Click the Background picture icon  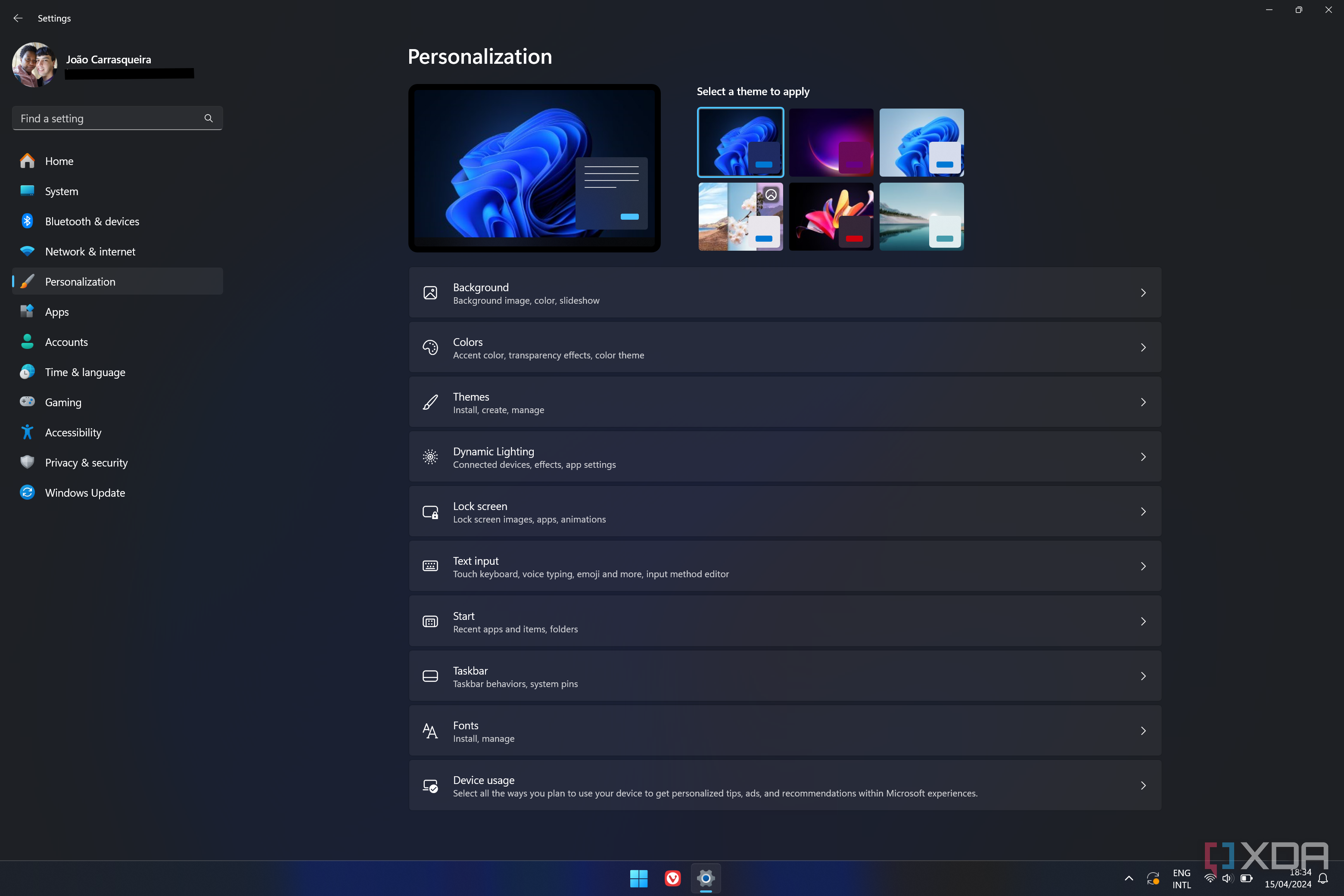(x=430, y=293)
